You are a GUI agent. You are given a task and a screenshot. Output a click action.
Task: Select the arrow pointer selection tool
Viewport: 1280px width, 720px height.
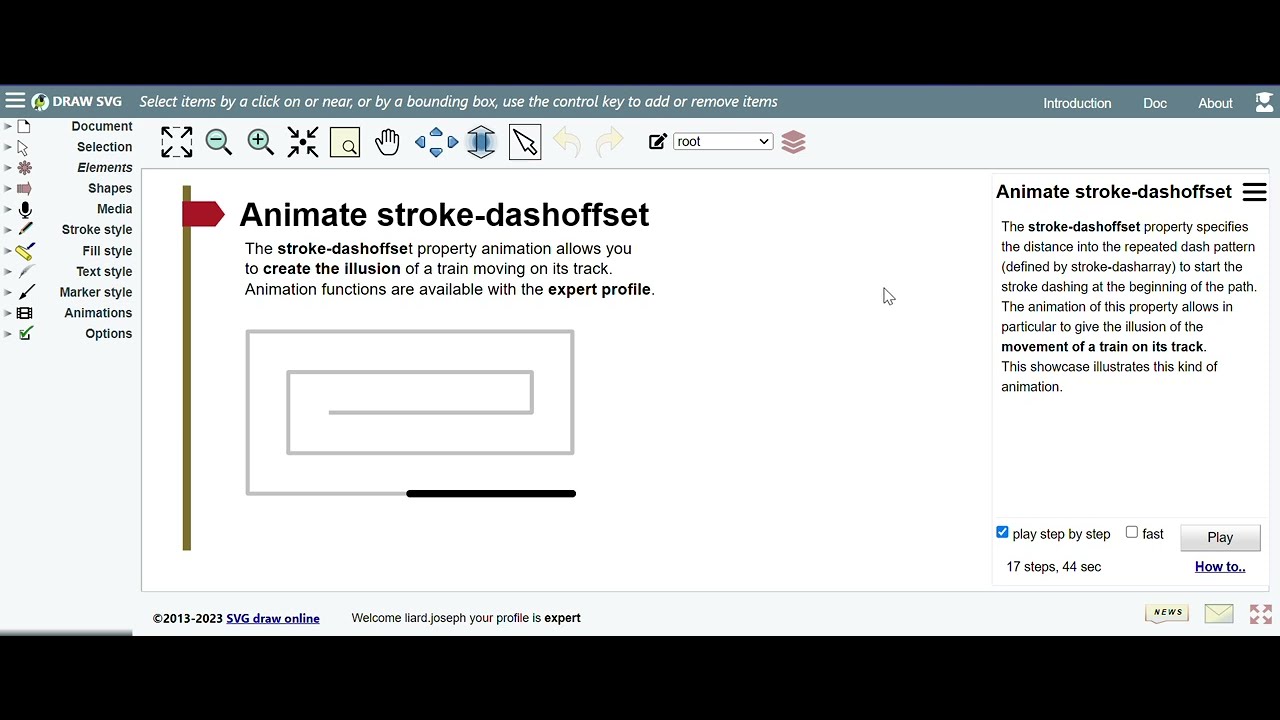point(525,142)
